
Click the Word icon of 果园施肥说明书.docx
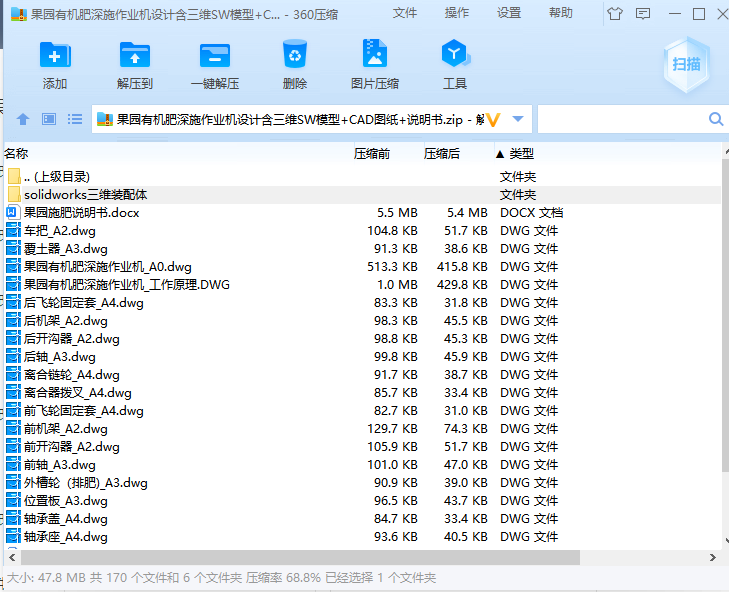pos(13,213)
